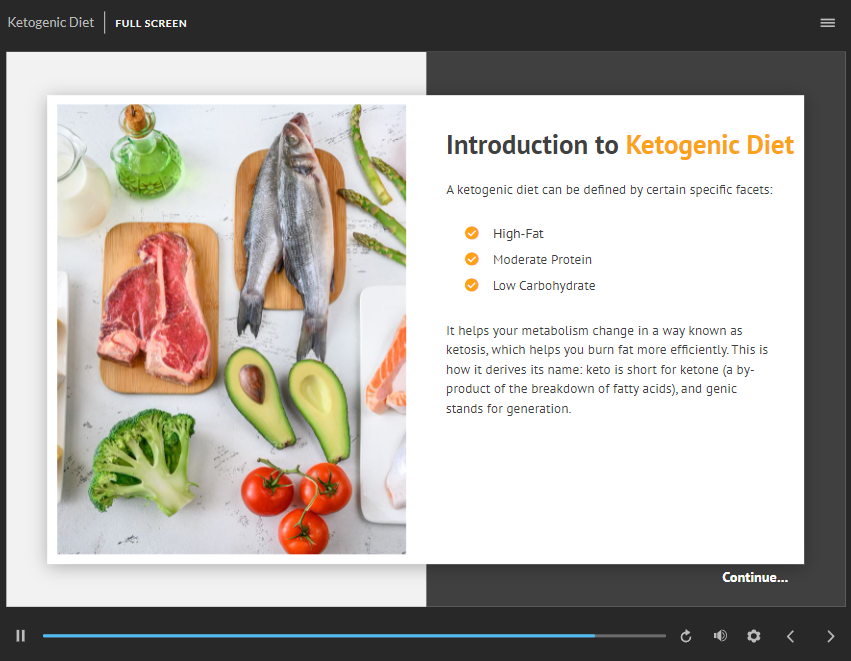851x661 pixels.
Task: Click the Low Carbohydrate check icon
Action: coord(472,285)
